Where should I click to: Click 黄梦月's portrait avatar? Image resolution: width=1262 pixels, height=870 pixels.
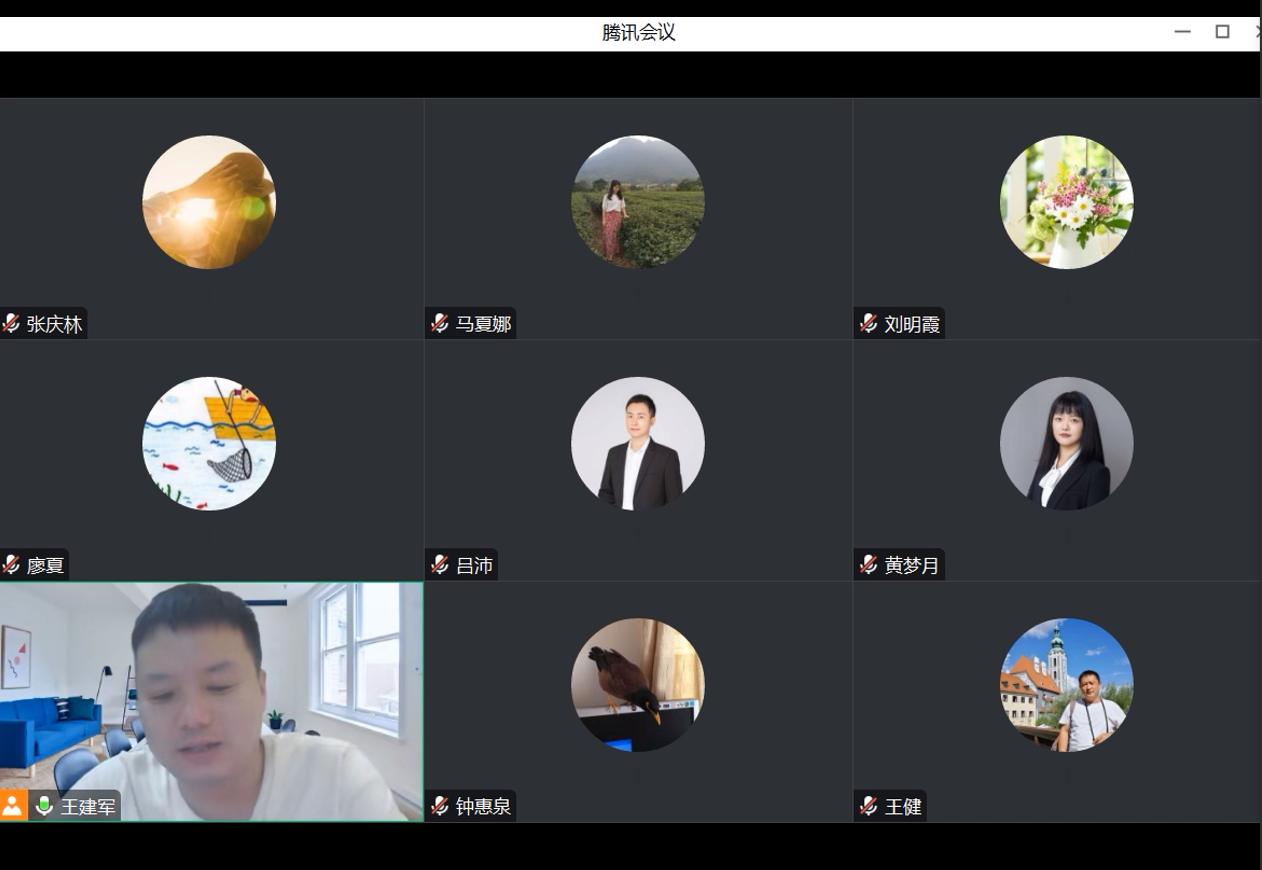pos(1066,443)
